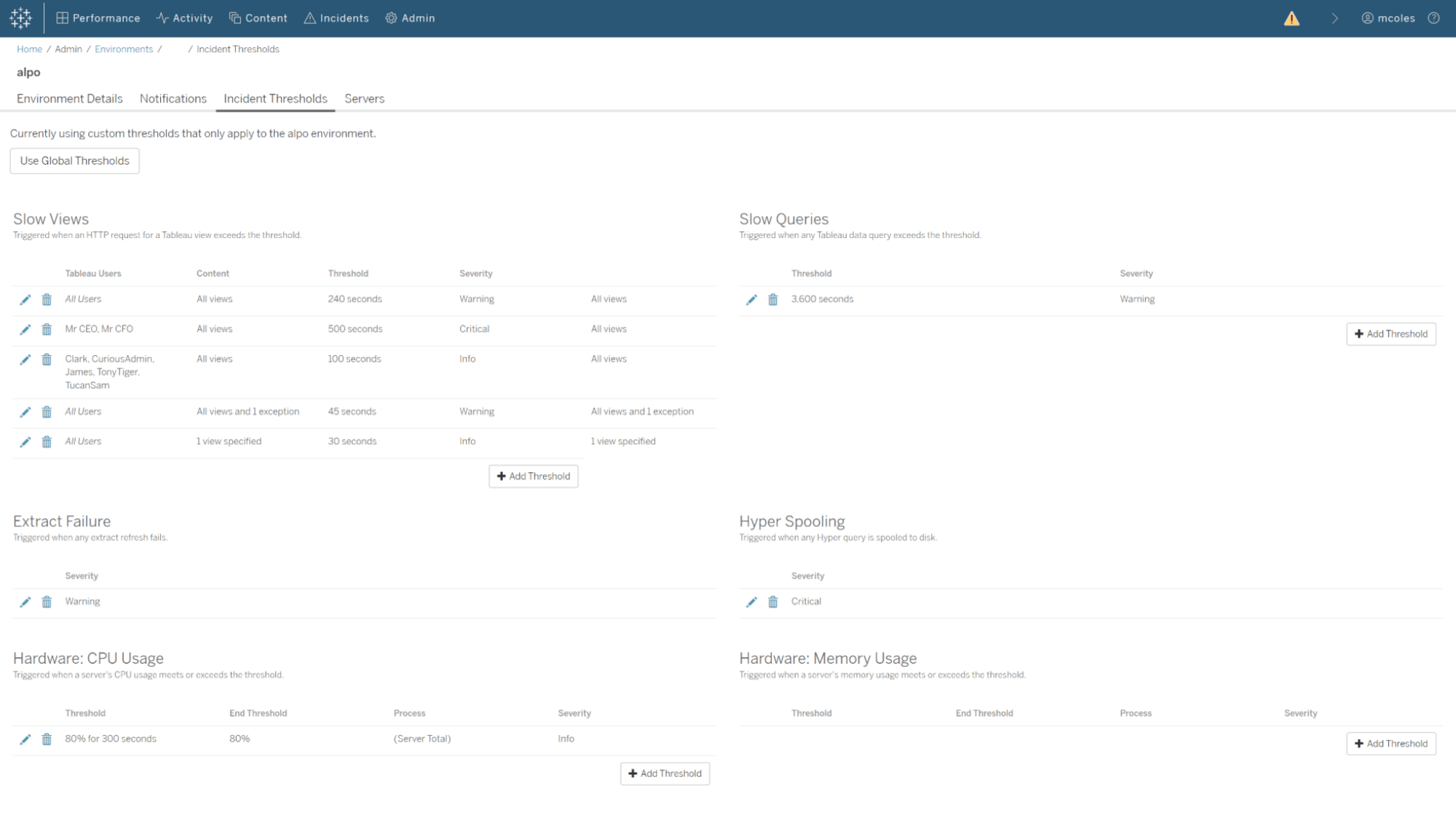Viewport: 1456px width, 829px height.
Task: Delete the 80% CPU usage threshold
Action: pyautogui.click(x=47, y=739)
